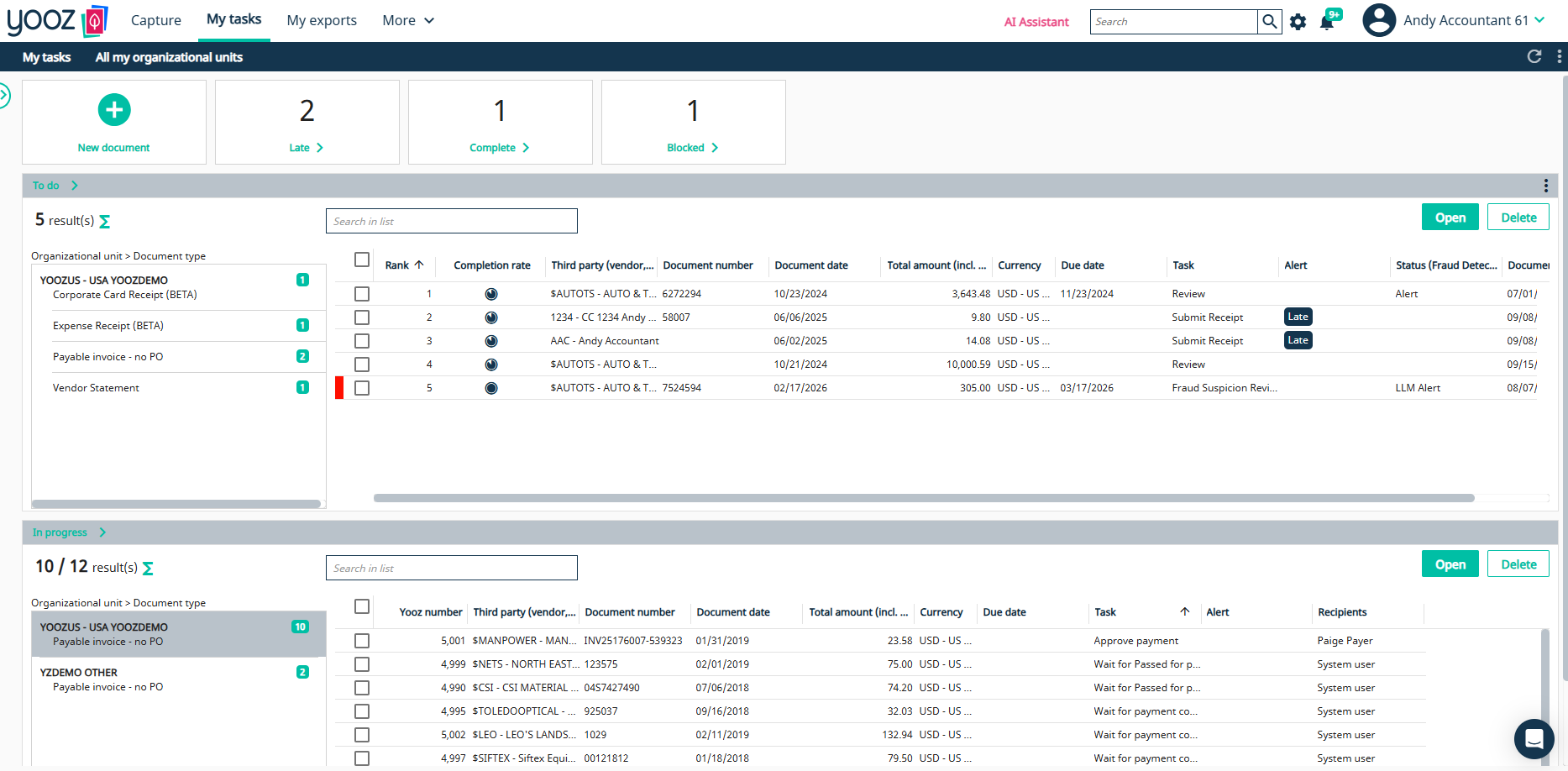
Task: Click the Rank column sort arrow
Action: click(x=419, y=265)
